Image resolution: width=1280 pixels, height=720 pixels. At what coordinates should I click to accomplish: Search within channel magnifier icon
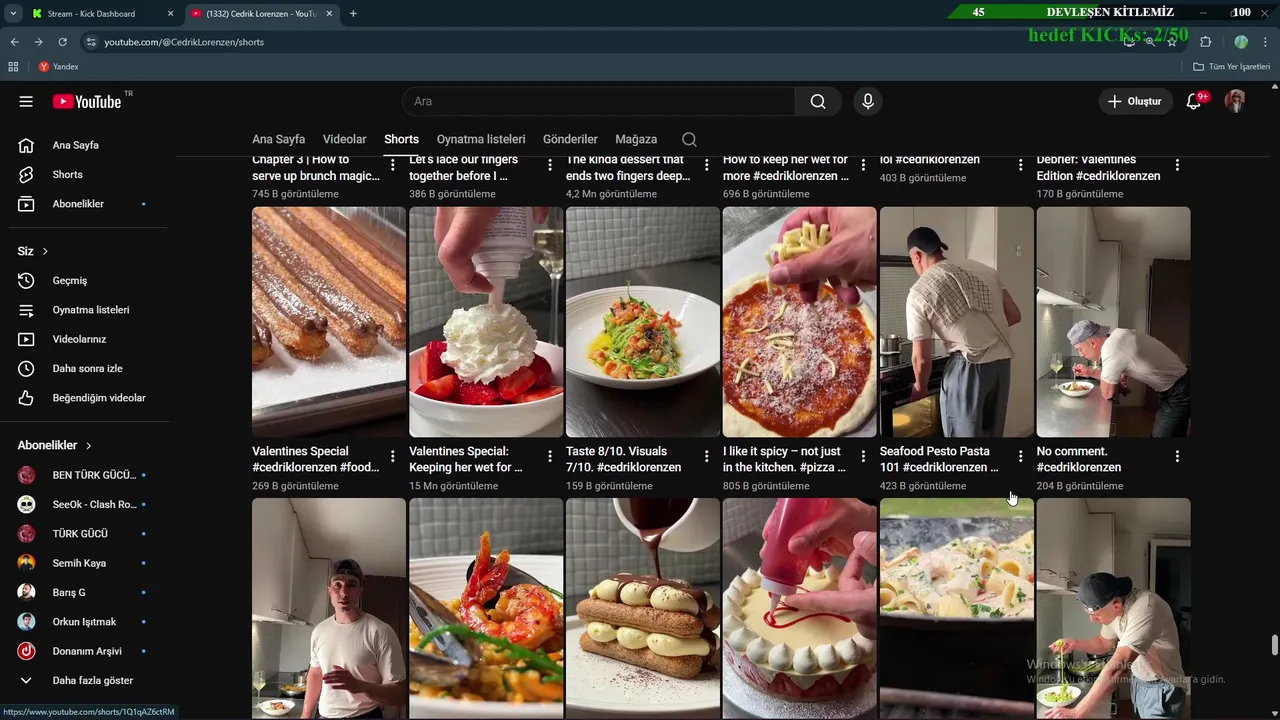tap(689, 139)
